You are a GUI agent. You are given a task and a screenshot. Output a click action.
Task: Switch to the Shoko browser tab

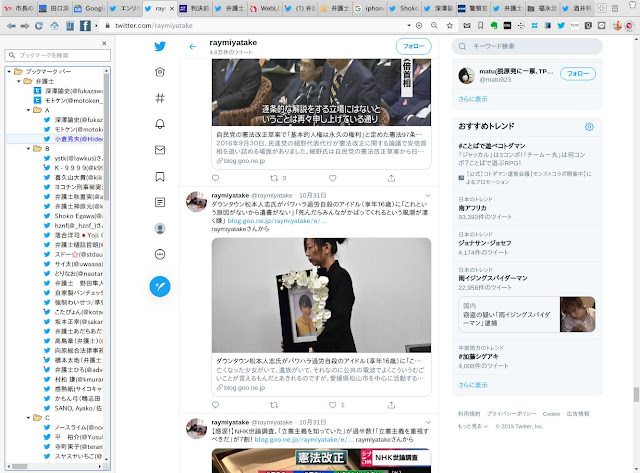click(406, 8)
